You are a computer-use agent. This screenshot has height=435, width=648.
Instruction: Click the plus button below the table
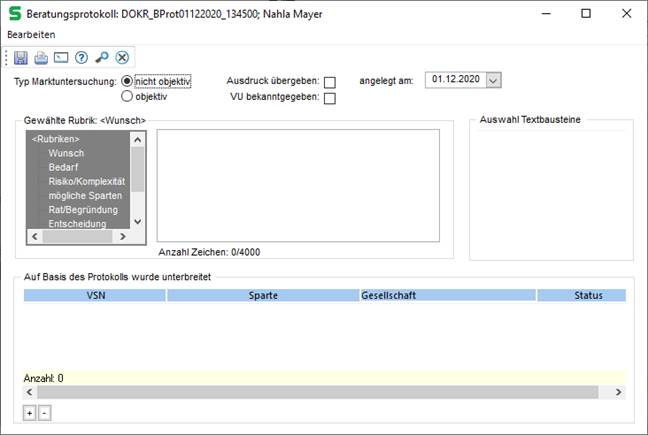click(29, 412)
